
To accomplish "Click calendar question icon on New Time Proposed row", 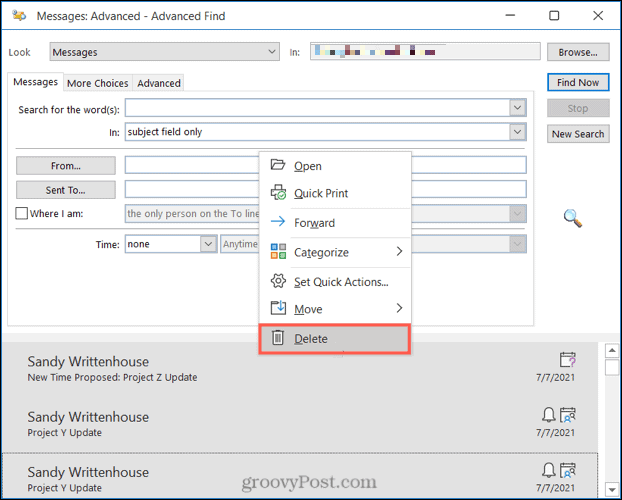I will (568, 360).
